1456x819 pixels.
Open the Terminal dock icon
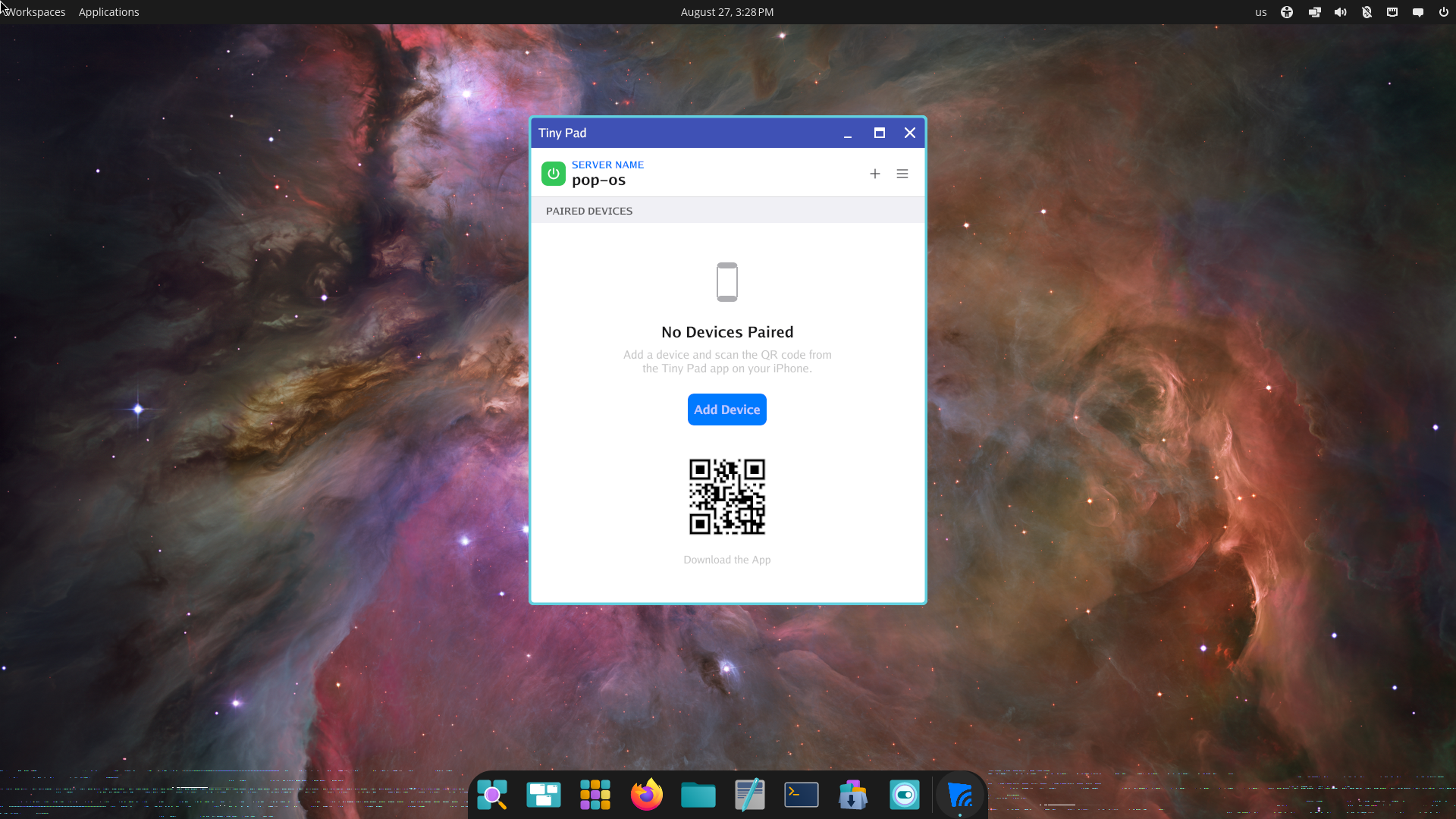802,795
